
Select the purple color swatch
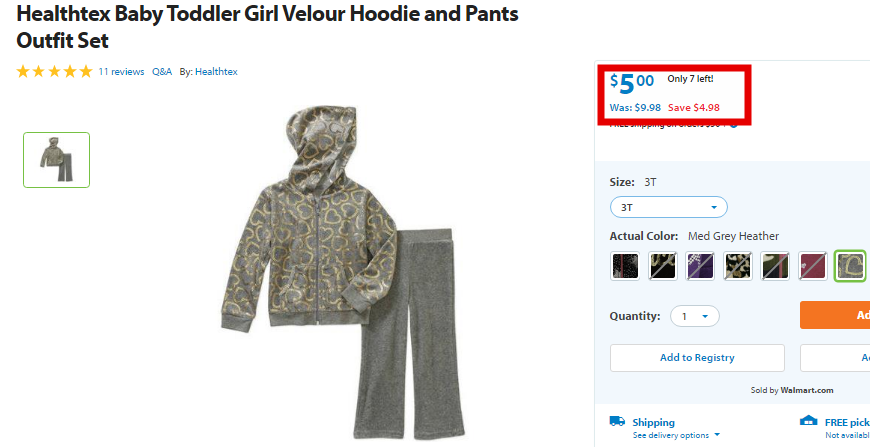coord(700,266)
